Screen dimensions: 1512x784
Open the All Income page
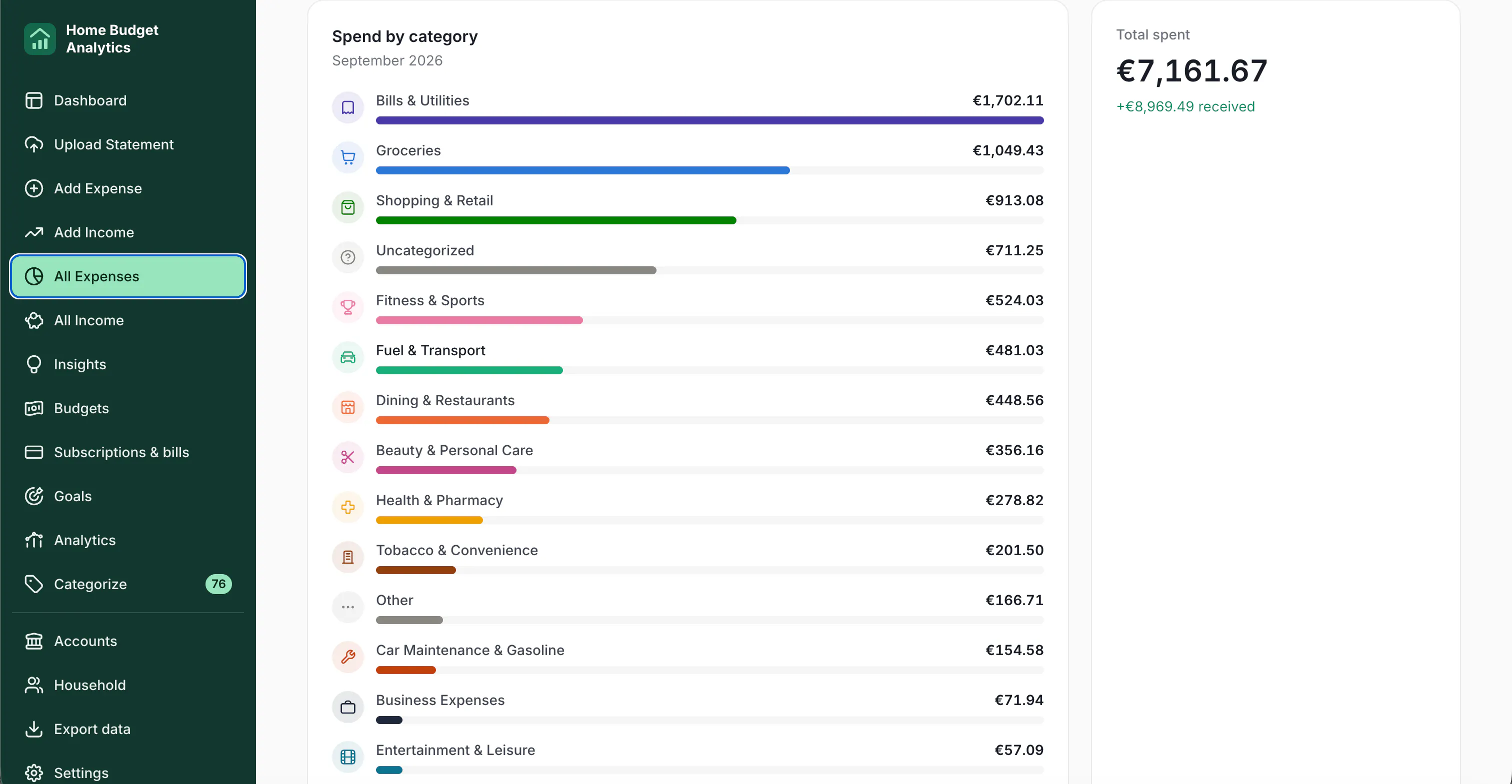coord(127,320)
